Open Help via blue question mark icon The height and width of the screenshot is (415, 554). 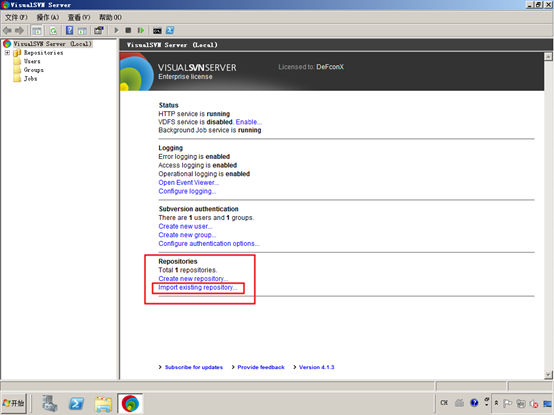coord(70,30)
